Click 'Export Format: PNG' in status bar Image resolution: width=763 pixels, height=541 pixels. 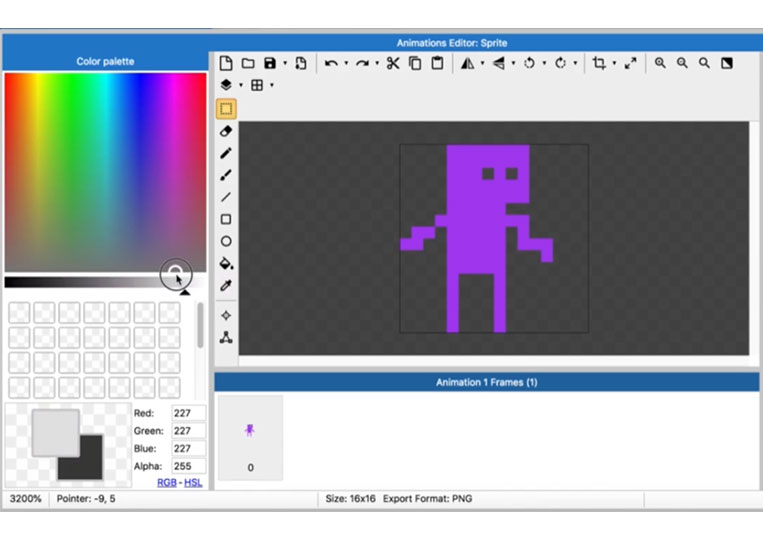pyautogui.click(x=427, y=499)
